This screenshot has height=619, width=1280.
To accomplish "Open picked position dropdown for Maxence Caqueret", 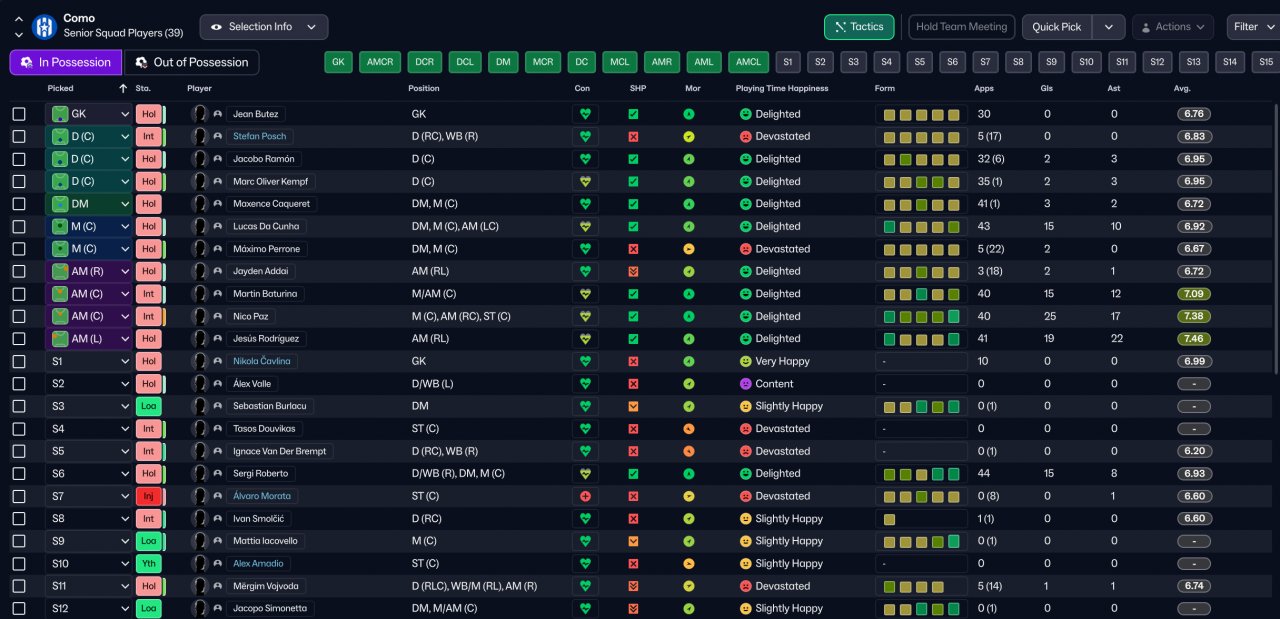I will pos(125,204).
